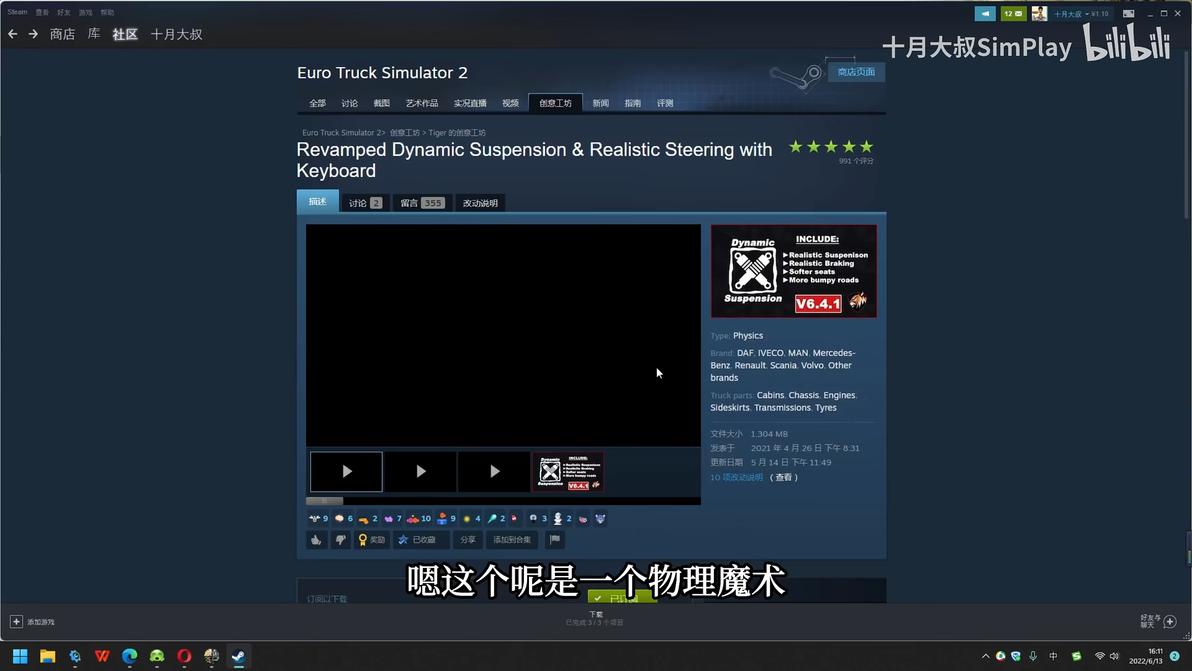The height and width of the screenshot is (671, 1192).
Task: Open the 社区 community section
Action: 125,34
